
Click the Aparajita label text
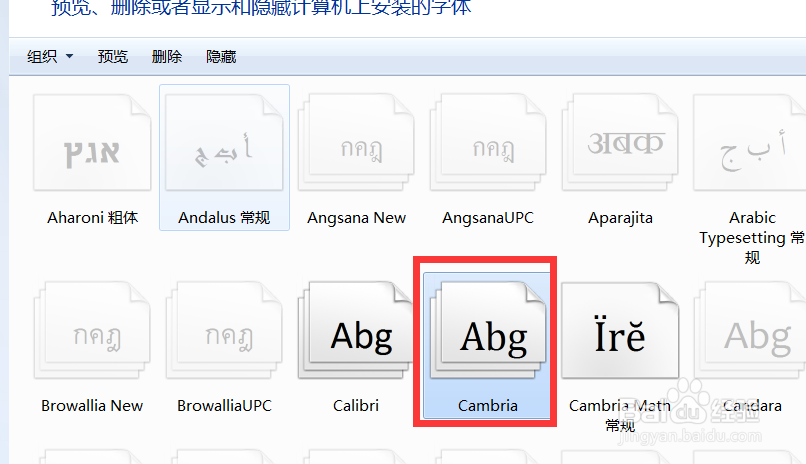[x=620, y=218]
